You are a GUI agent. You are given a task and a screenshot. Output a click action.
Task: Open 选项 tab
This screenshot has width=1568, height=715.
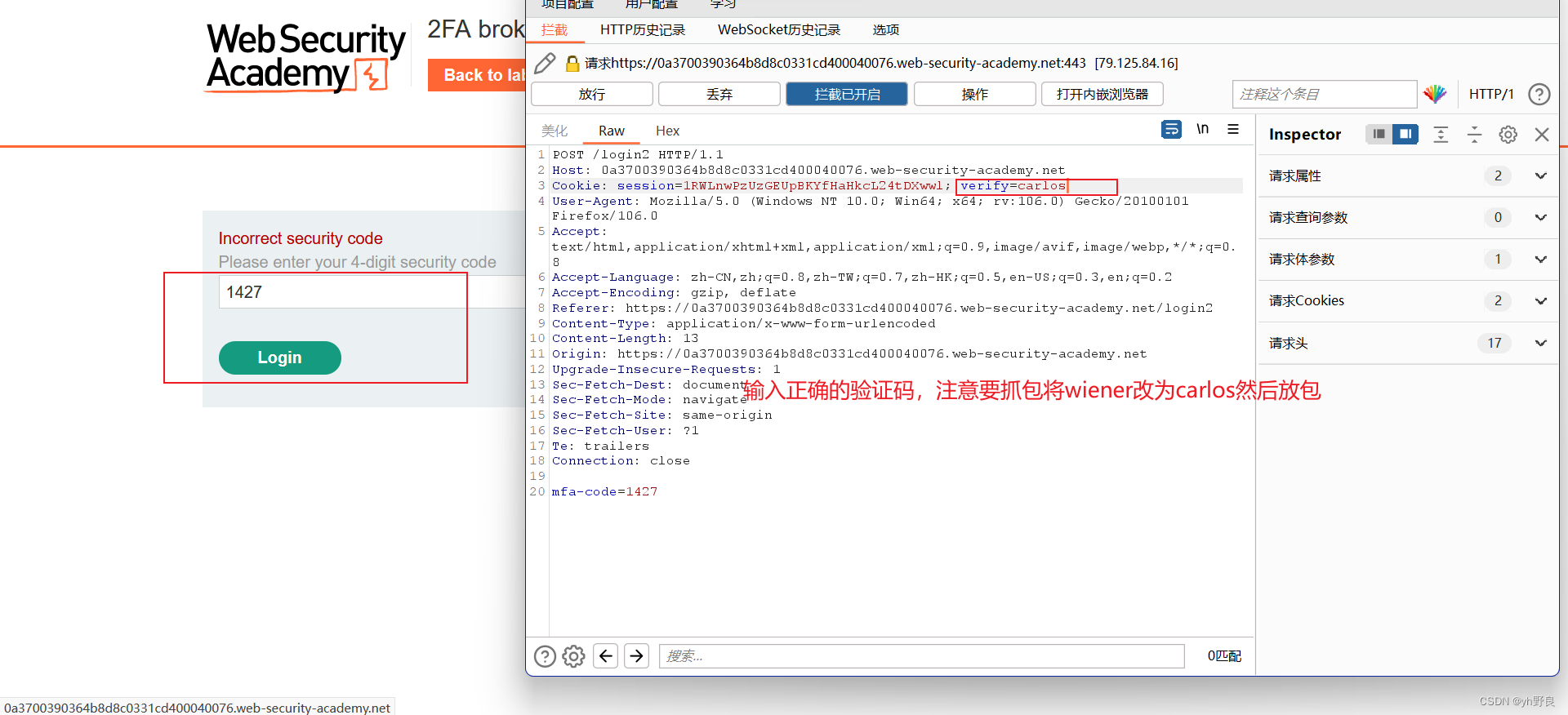pos(885,30)
